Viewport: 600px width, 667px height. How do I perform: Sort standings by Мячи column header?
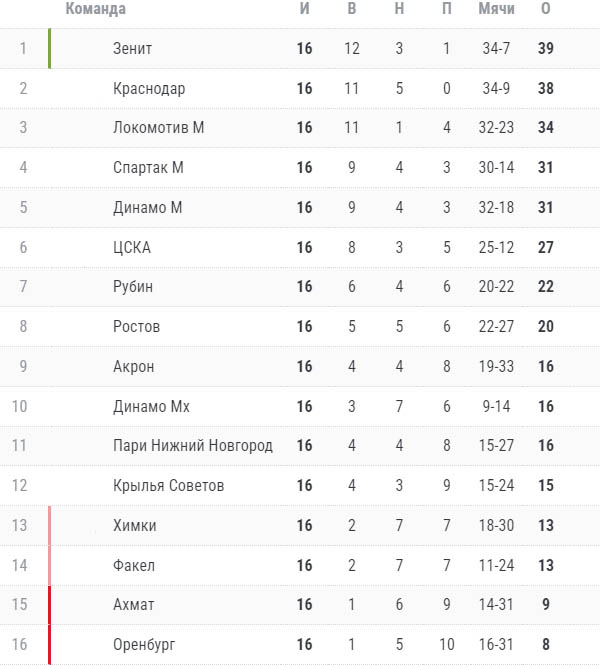497,9
